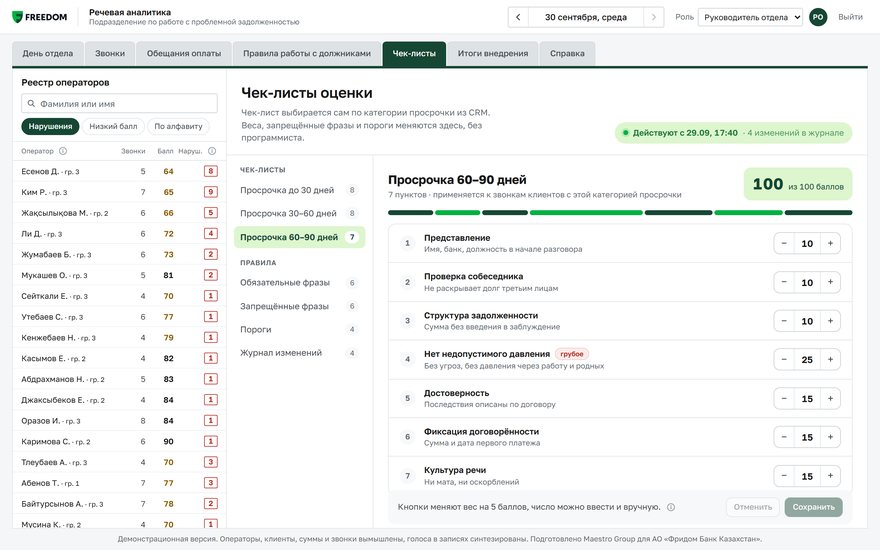
Task: Click the info icon beside Наруш. column
Action: [x=212, y=151]
